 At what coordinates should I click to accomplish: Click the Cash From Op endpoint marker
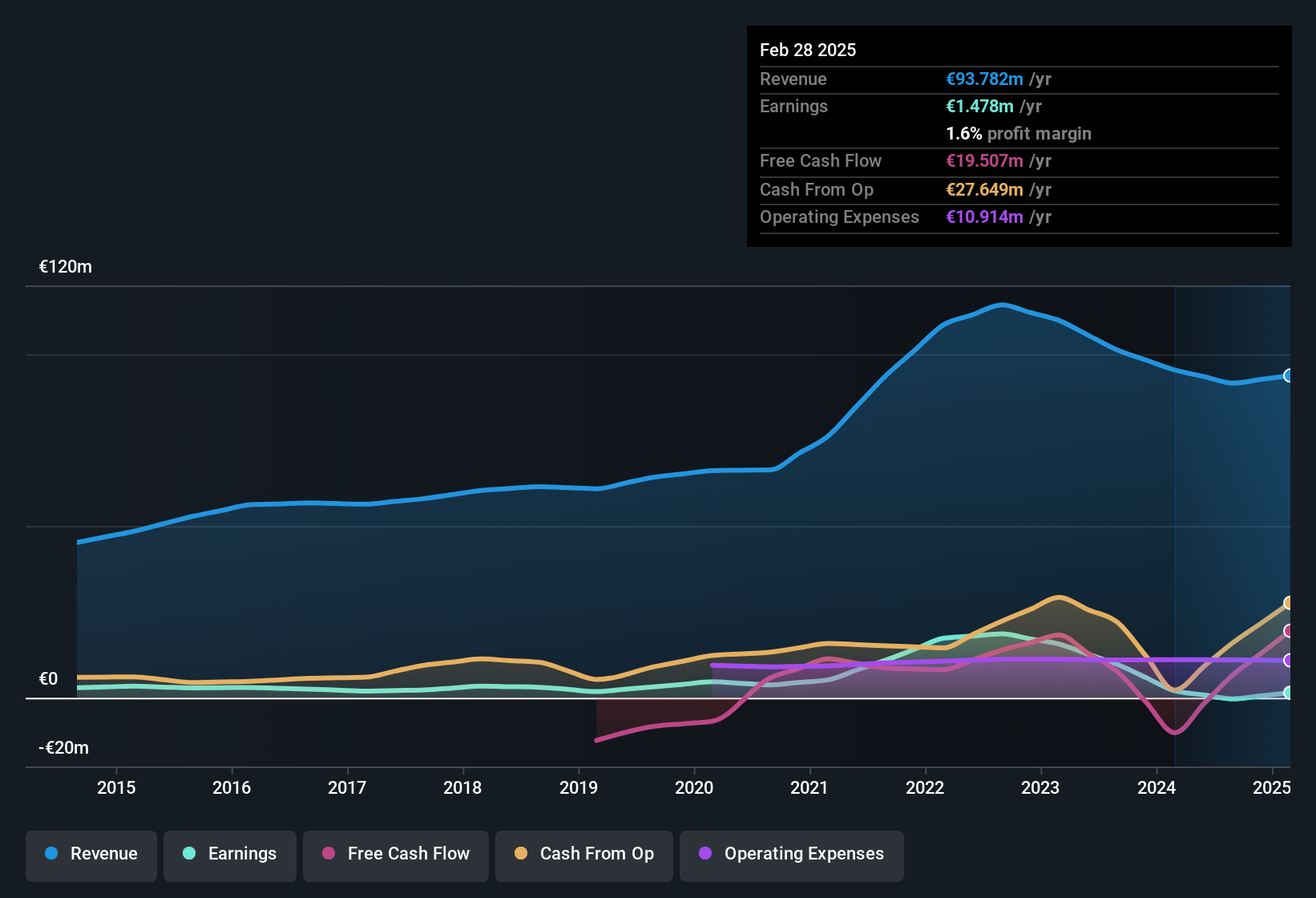tap(1289, 603)
